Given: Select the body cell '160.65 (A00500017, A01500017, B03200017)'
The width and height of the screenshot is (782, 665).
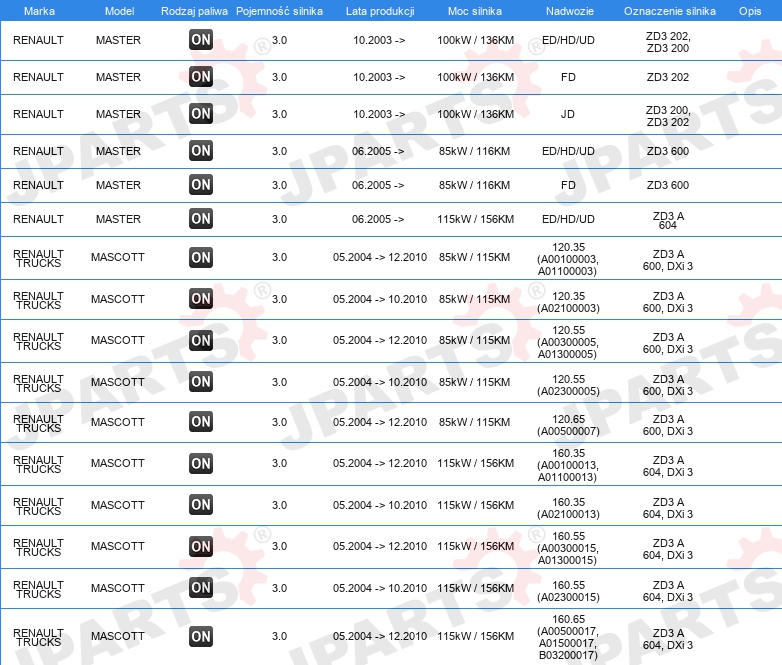Looking at the screenshot, I should click(568, 637).
